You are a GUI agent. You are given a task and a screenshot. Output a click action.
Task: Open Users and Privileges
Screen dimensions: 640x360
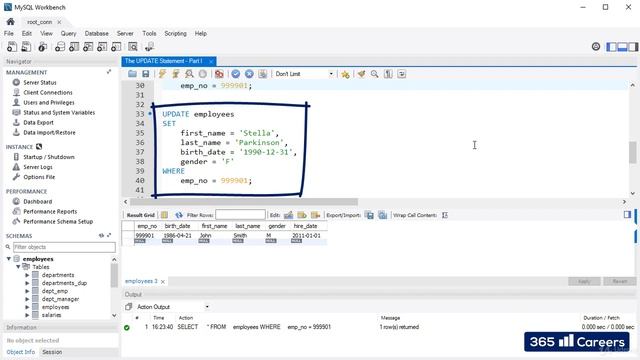coord(49,102)
